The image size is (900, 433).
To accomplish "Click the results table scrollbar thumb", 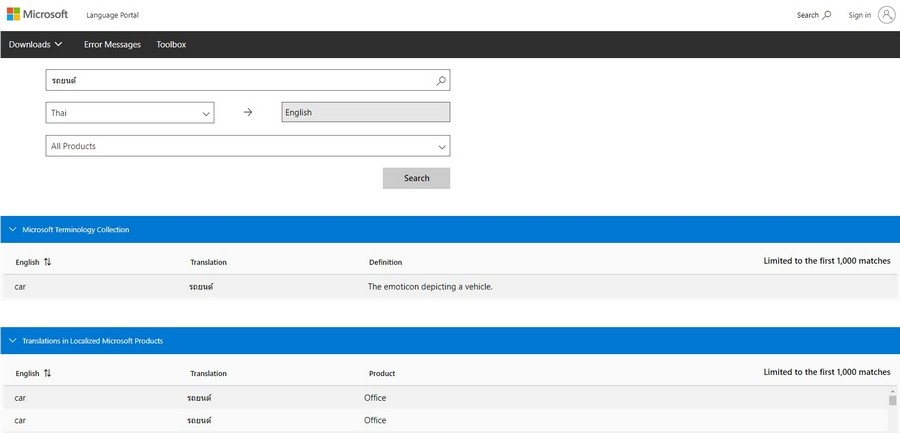I will coord(892,400).
